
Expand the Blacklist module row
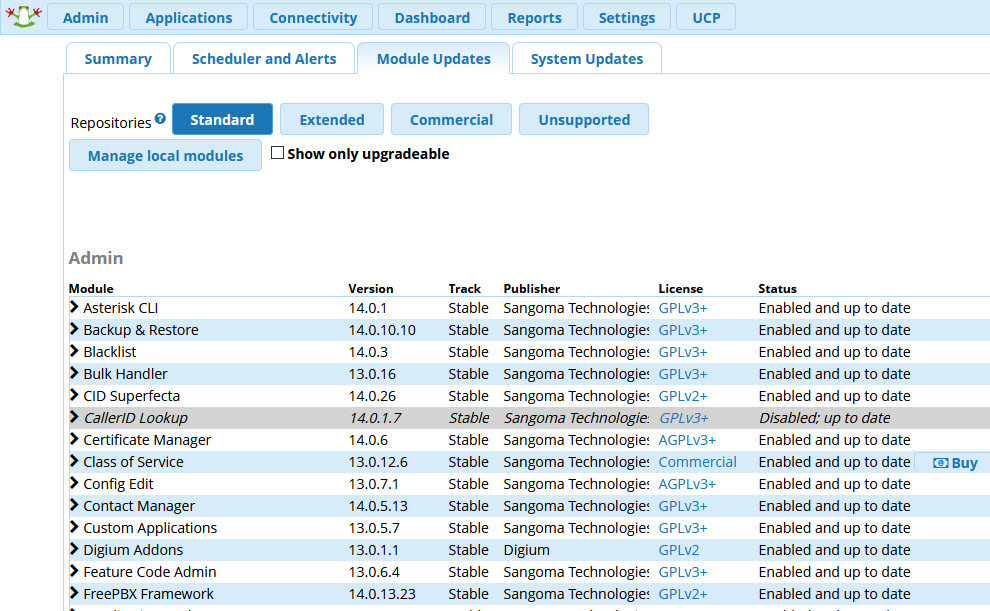tap(74, 352)
